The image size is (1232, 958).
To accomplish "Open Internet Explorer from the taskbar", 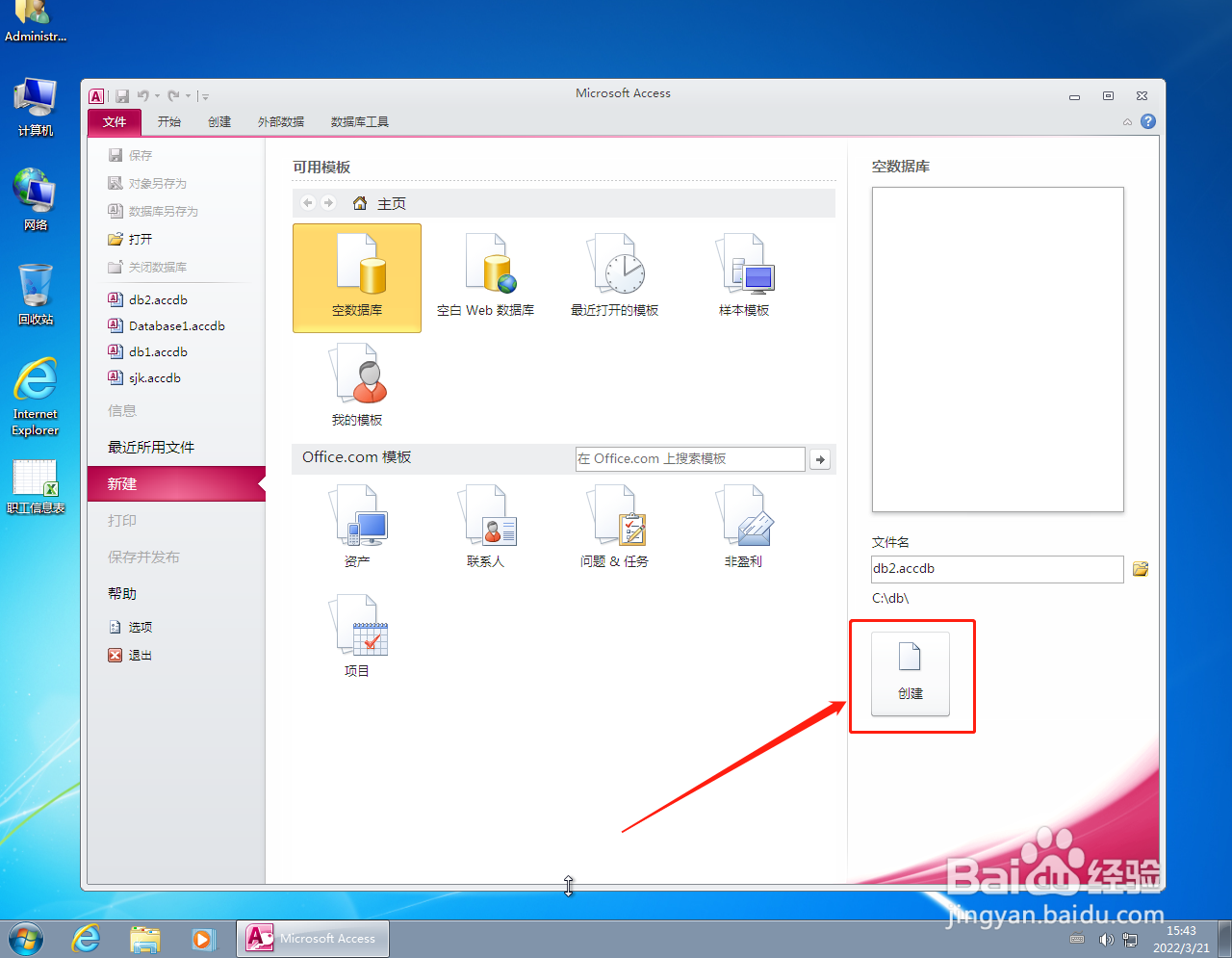I will tap(87, 938).
